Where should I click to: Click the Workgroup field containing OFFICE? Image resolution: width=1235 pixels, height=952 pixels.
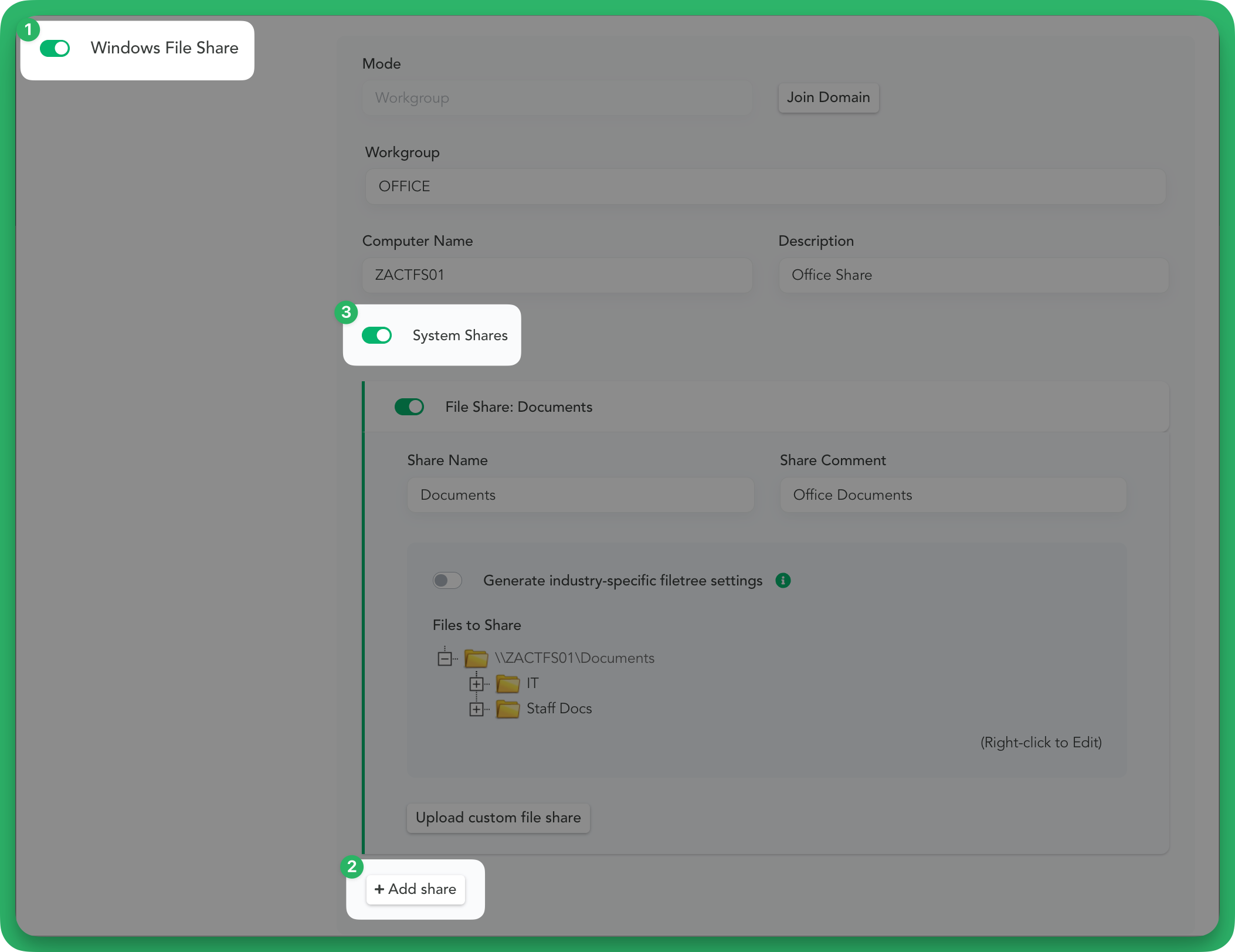pos(762,186)
